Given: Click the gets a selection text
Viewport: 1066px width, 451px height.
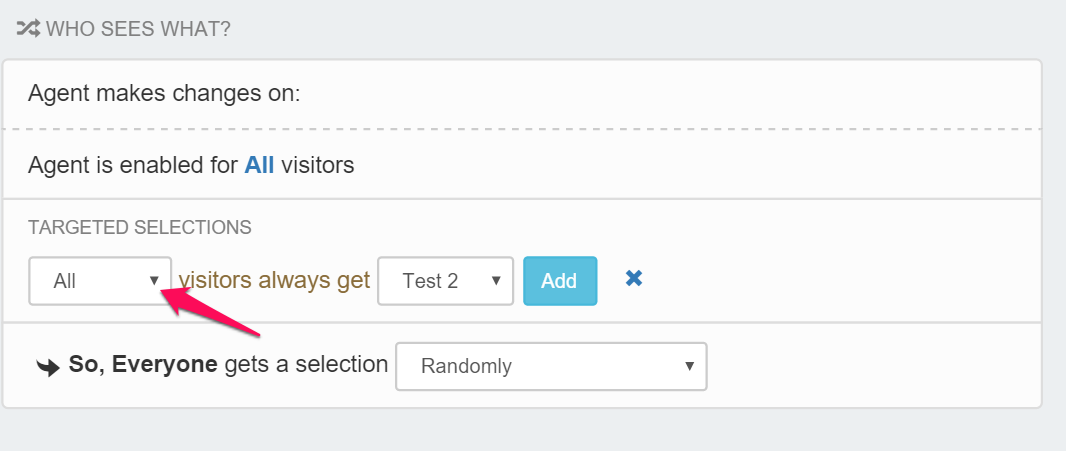Looking at the screenshot, I should click(306, 365).
